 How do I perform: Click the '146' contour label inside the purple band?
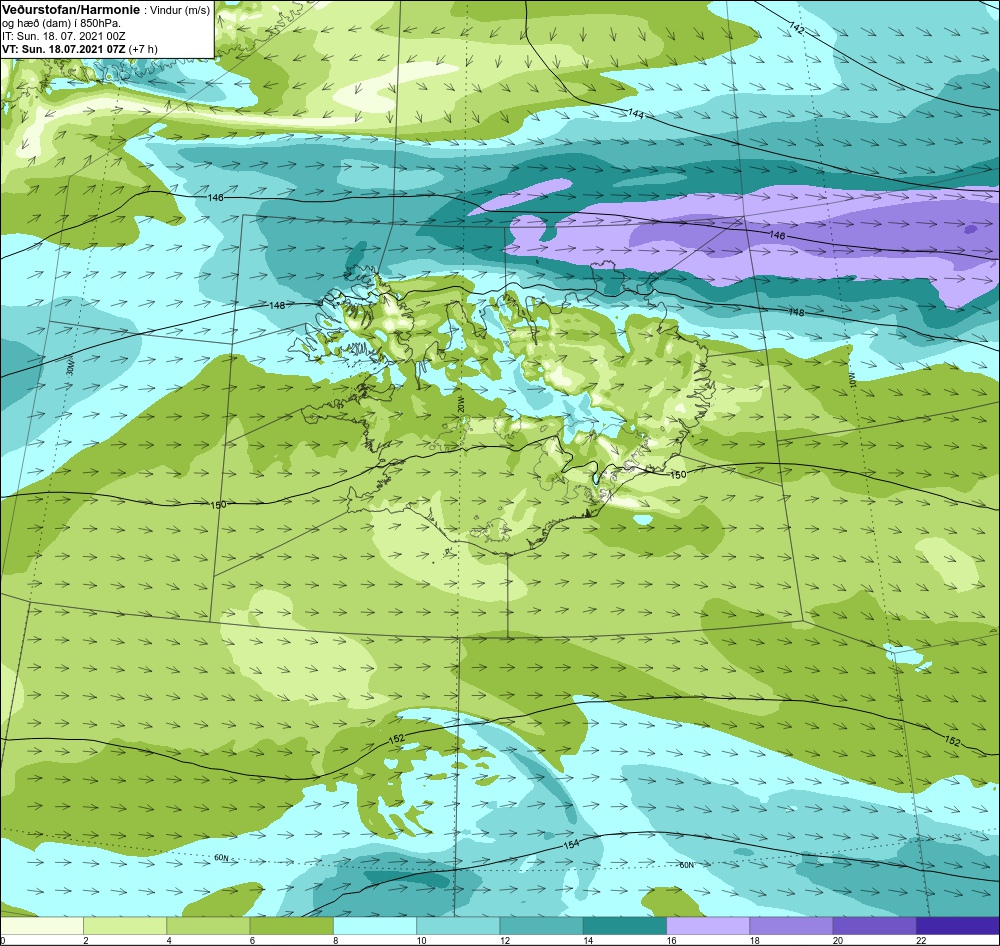coord(777,235)
